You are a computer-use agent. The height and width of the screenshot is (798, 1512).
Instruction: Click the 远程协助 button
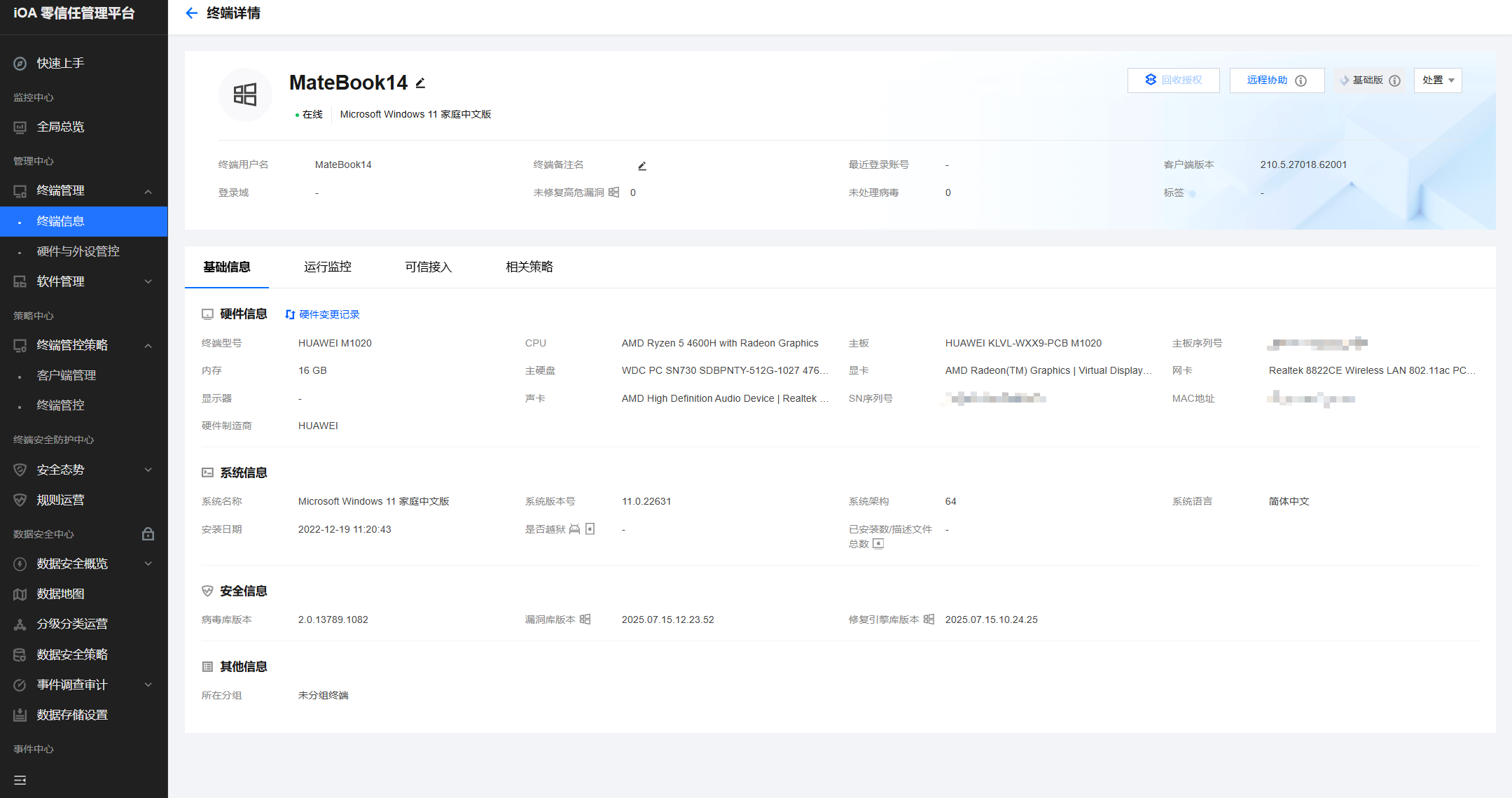pos(1267,80)
